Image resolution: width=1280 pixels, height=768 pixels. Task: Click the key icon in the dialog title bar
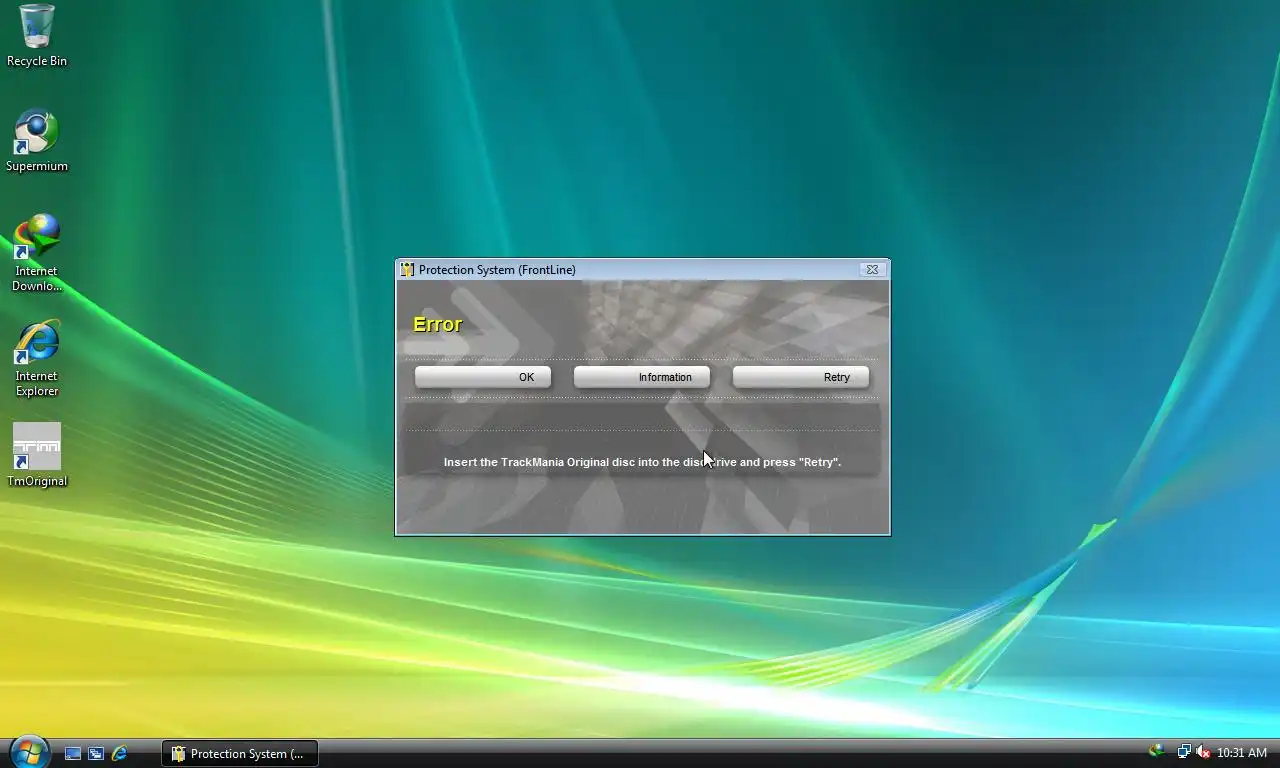(x=407, y=270)
